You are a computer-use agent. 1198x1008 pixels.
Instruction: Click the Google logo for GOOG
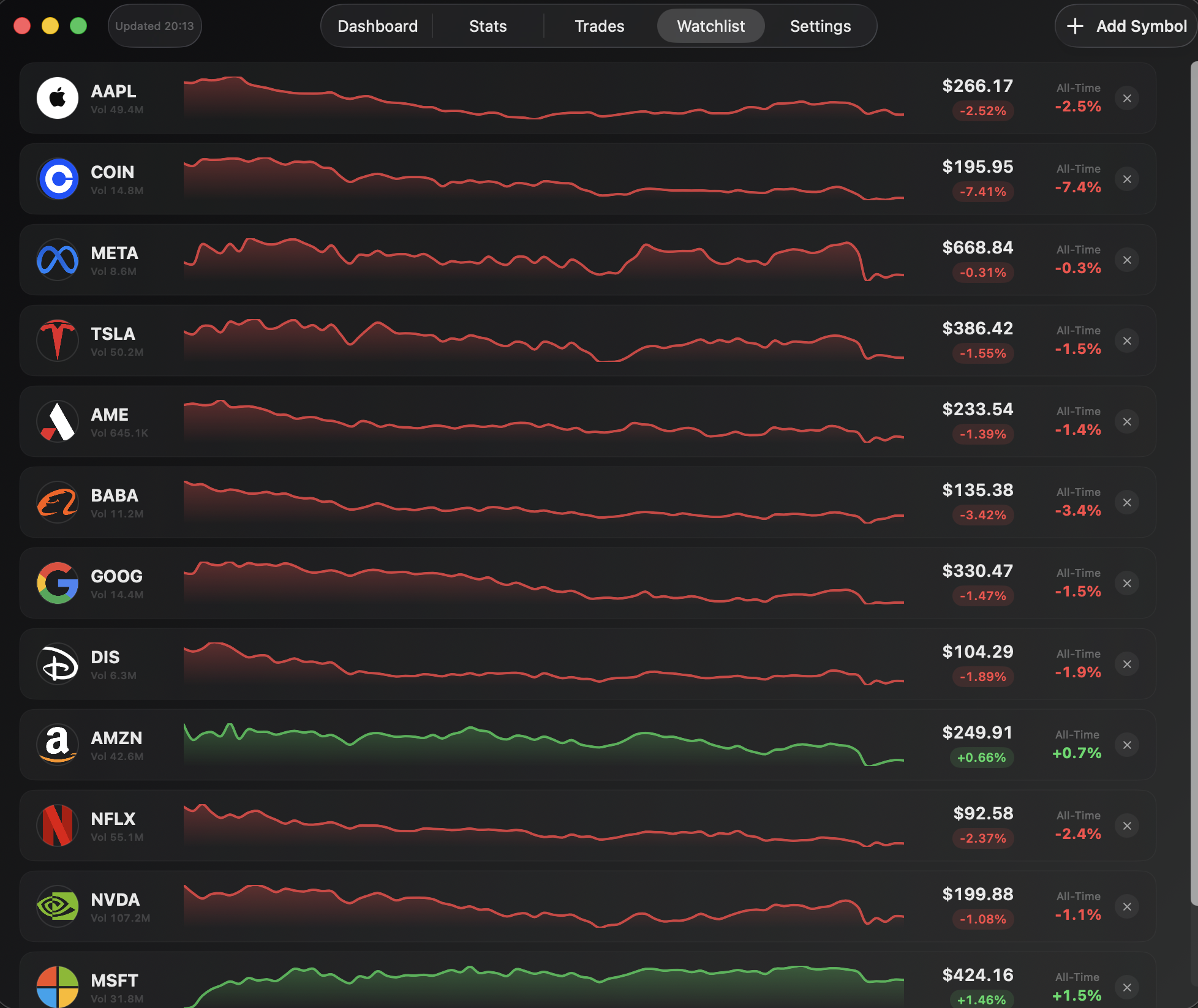(58, 583)
